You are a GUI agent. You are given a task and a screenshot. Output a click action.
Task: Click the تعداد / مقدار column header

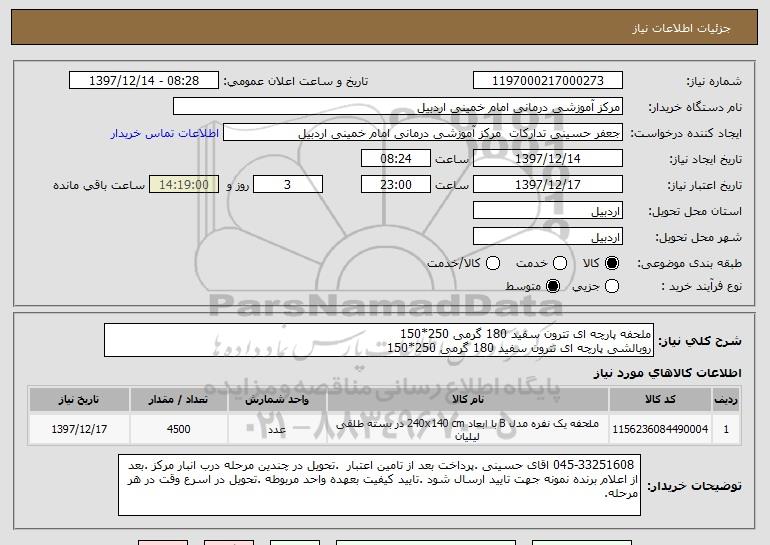(178, 400)
